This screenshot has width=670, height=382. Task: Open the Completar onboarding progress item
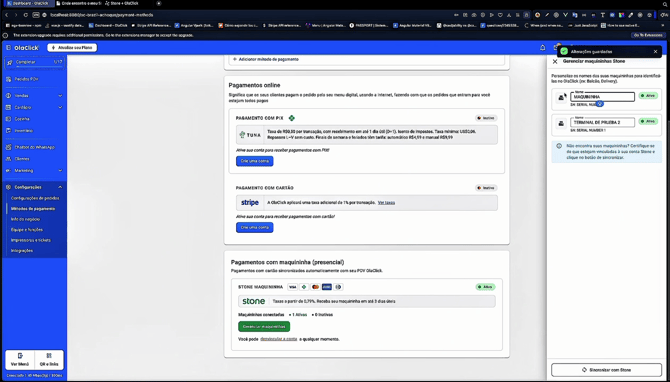(34, 62)
